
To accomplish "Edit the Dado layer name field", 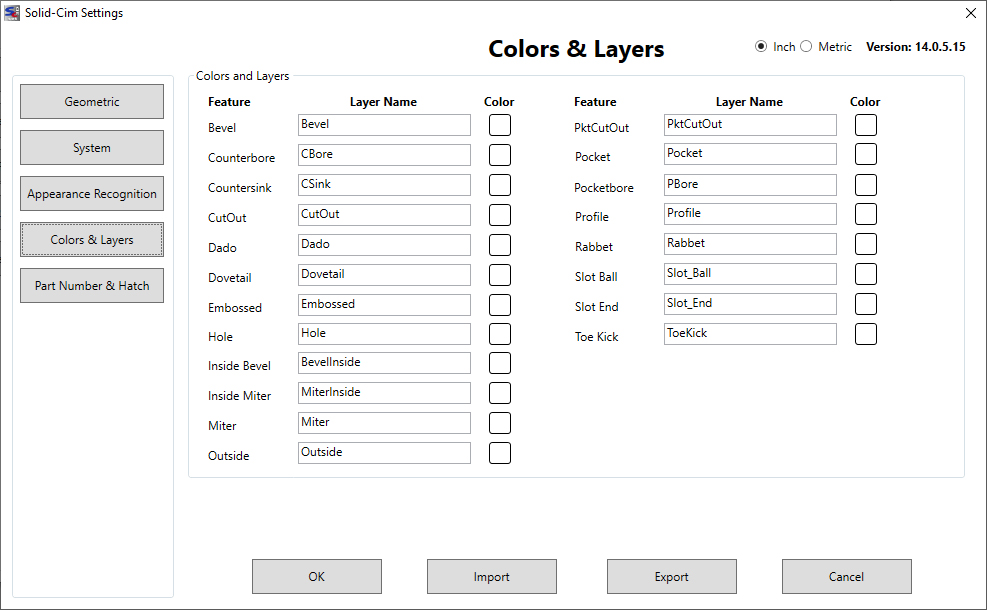I will [x=384, y=245].
